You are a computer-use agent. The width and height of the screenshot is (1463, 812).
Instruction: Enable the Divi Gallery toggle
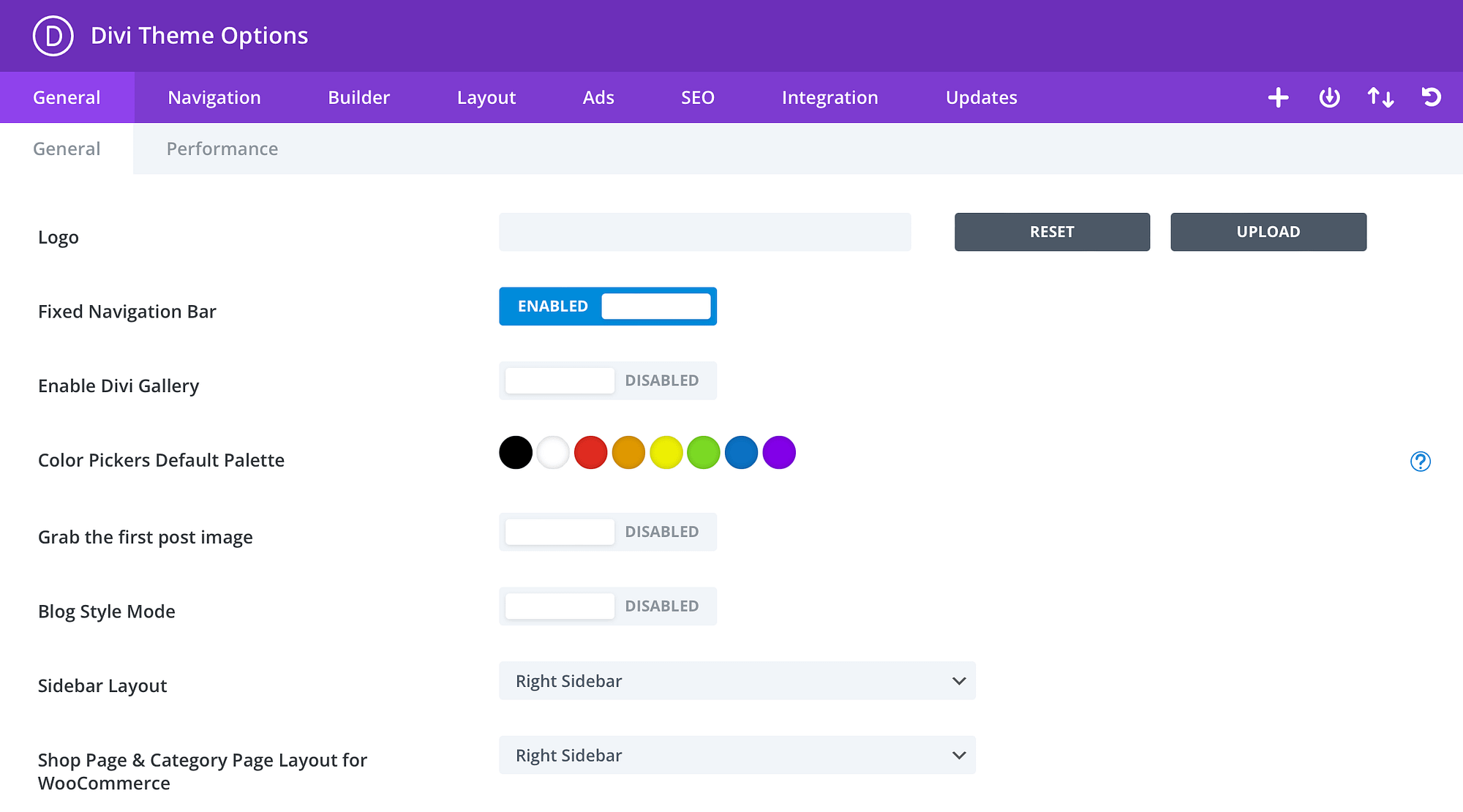[x=608, y=380]
